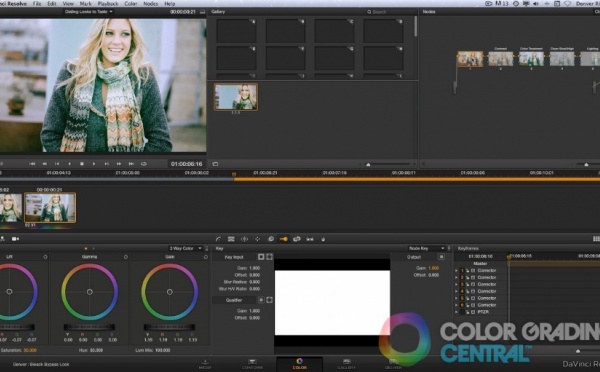Reset the Gain color wheel
This screenshot has height=372, width=600.
pyautogui.click(x=206, y=257)
